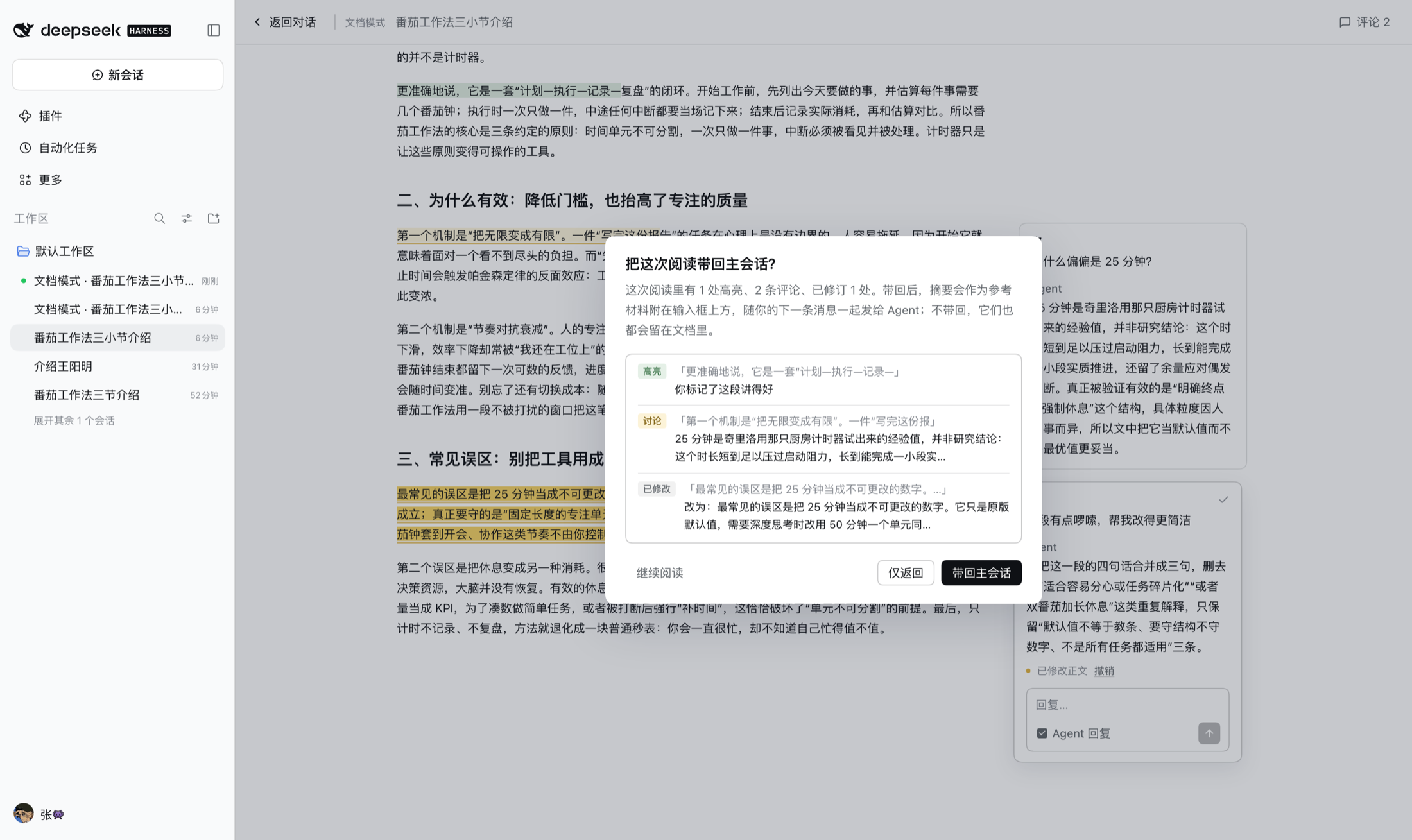Click 文档模式 breadcrumb label
The width and height of the screenshot is (1412, 840).
(365, 22)
